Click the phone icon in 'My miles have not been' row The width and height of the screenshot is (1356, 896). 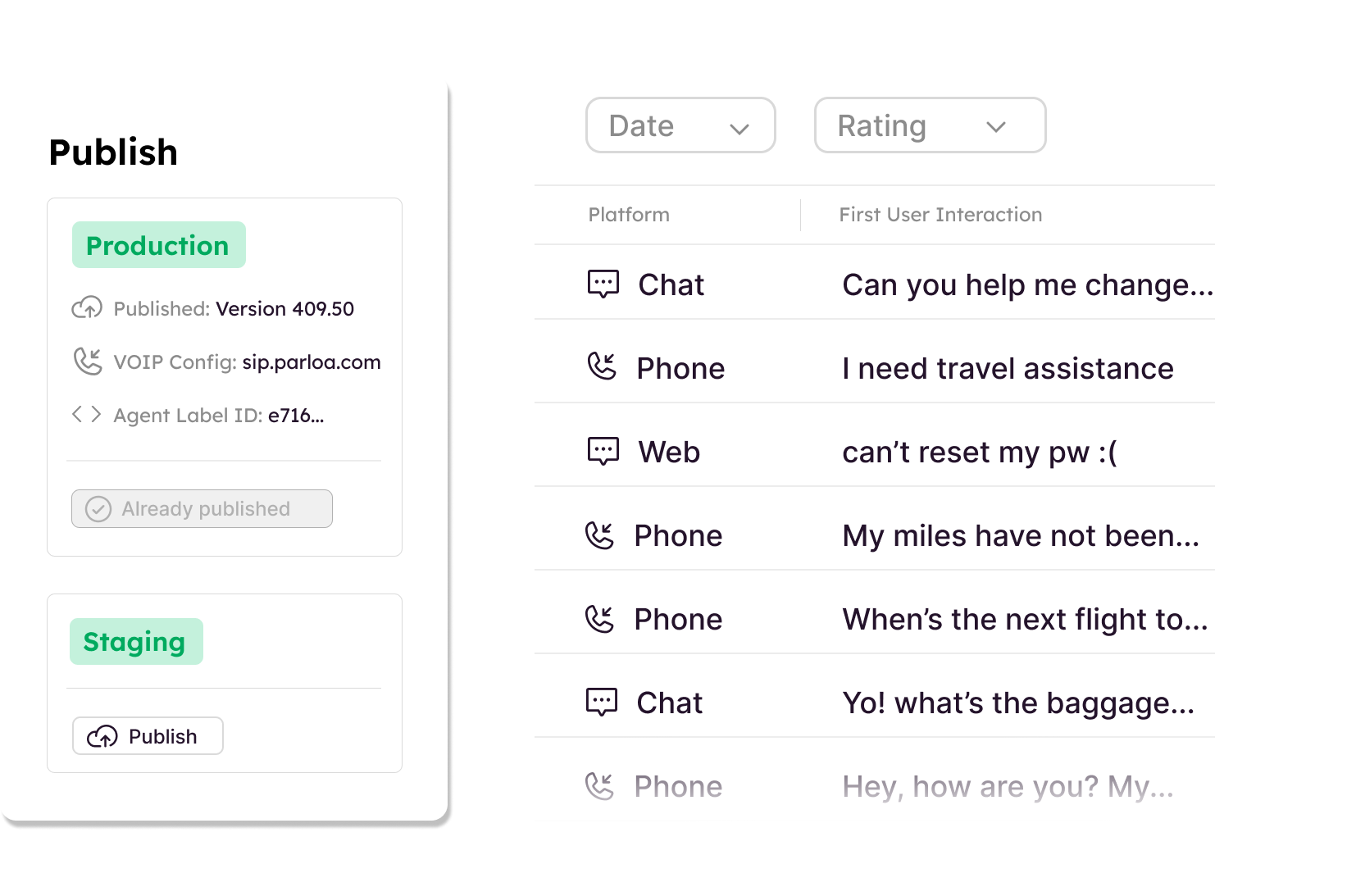click(599, 535)
